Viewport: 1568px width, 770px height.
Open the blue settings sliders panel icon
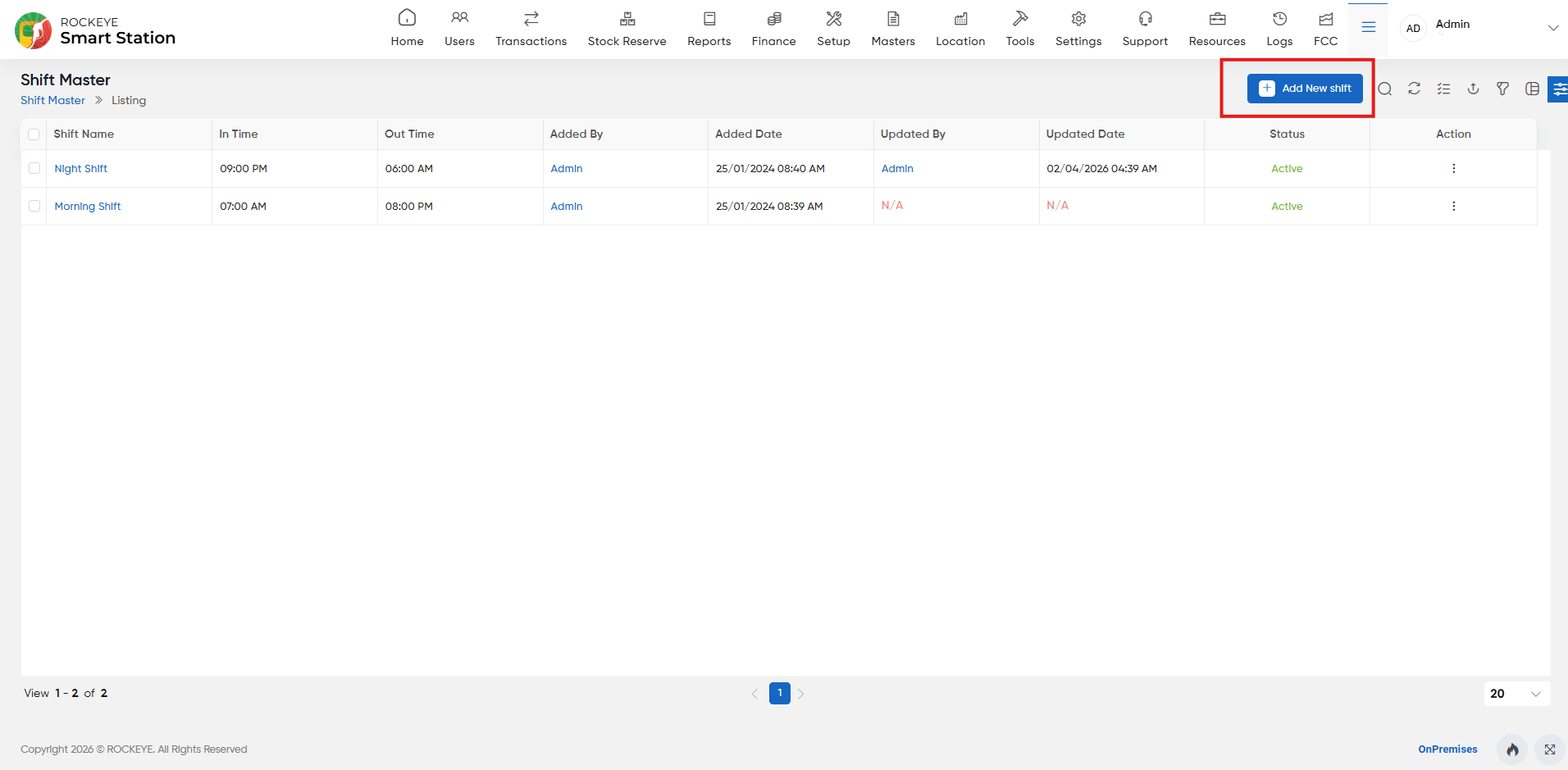point(1558,89)
